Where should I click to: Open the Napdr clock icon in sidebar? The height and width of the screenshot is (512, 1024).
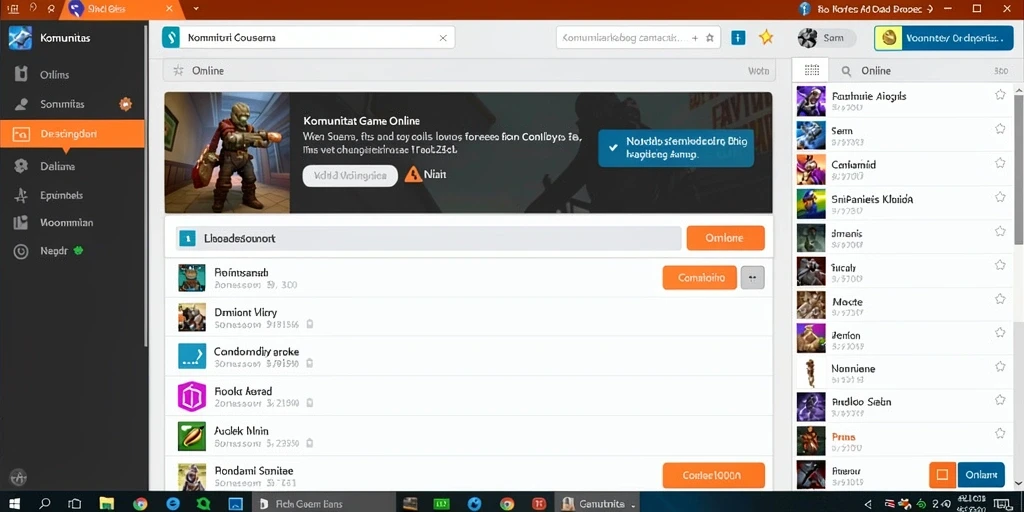coord(21,251)
